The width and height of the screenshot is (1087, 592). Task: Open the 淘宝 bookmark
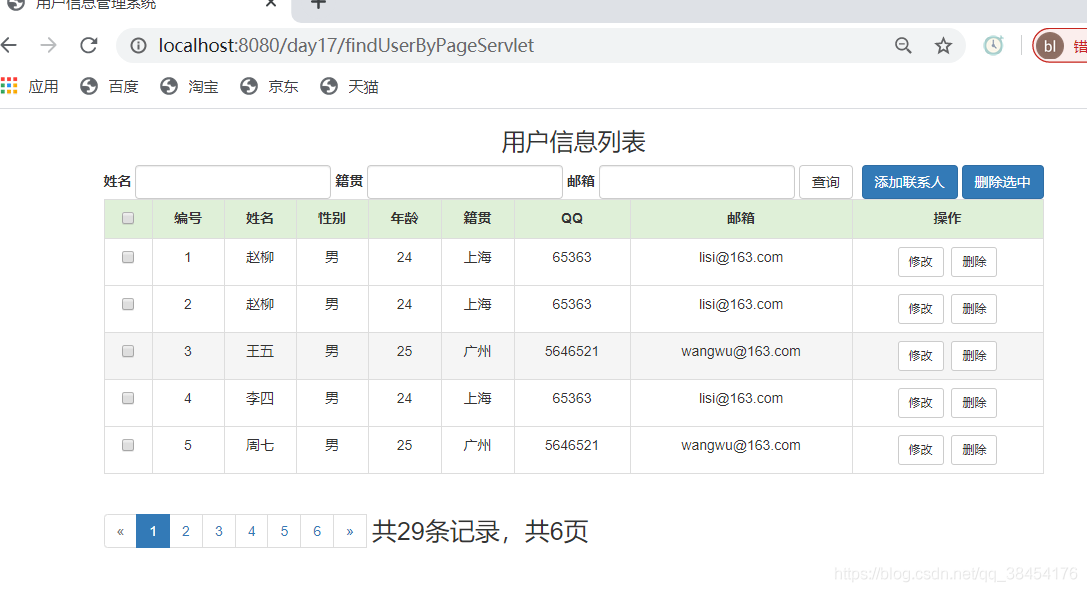(x=189, y=86)
